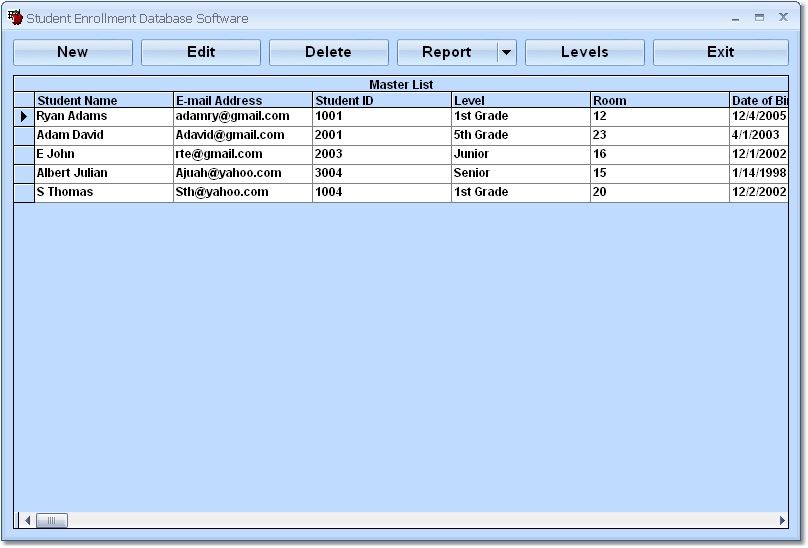Click Room 23 cell
Image resolution: width=808 pixels, height=548 pixels.
[660, 136]
